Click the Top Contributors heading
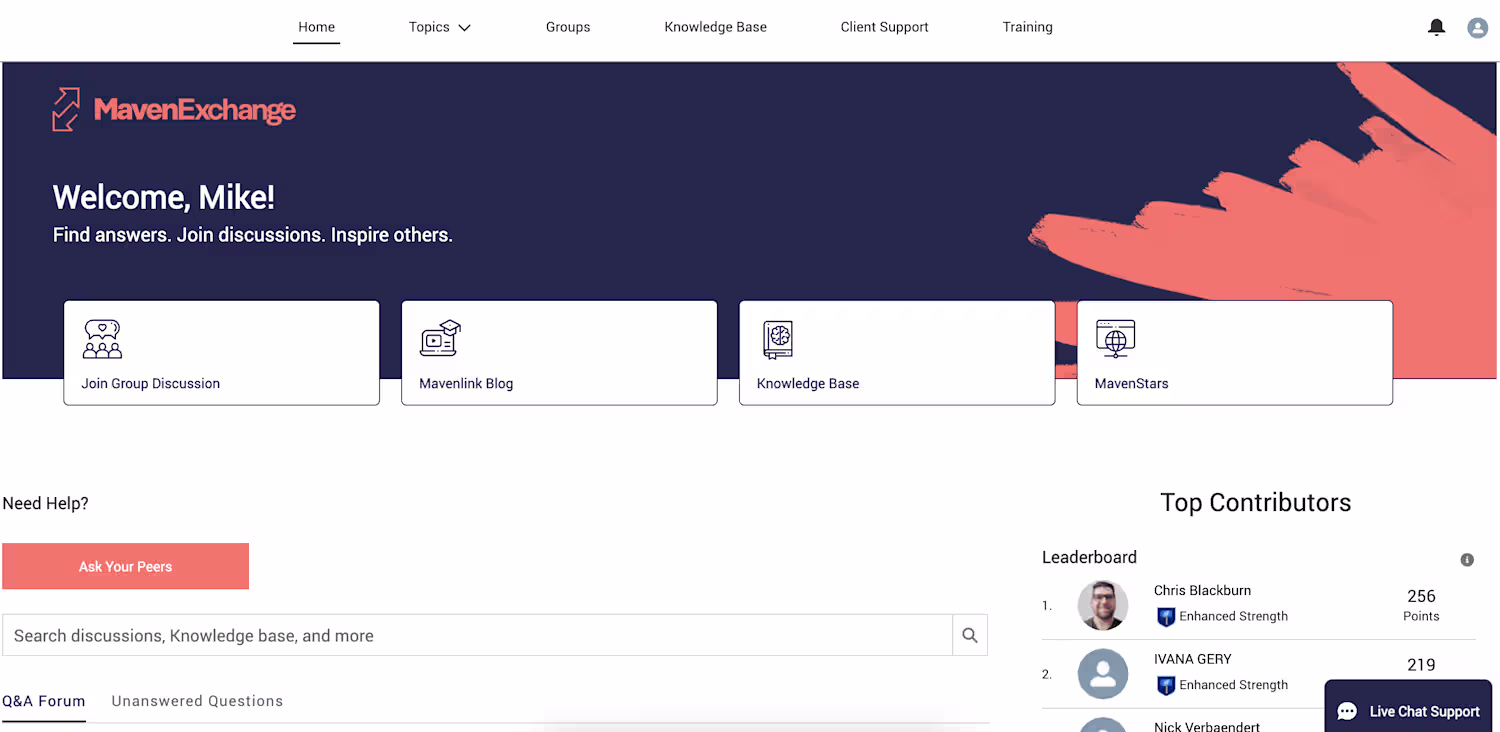Viewport: 1500px width, 732px height. click(x=1256, y=502)
